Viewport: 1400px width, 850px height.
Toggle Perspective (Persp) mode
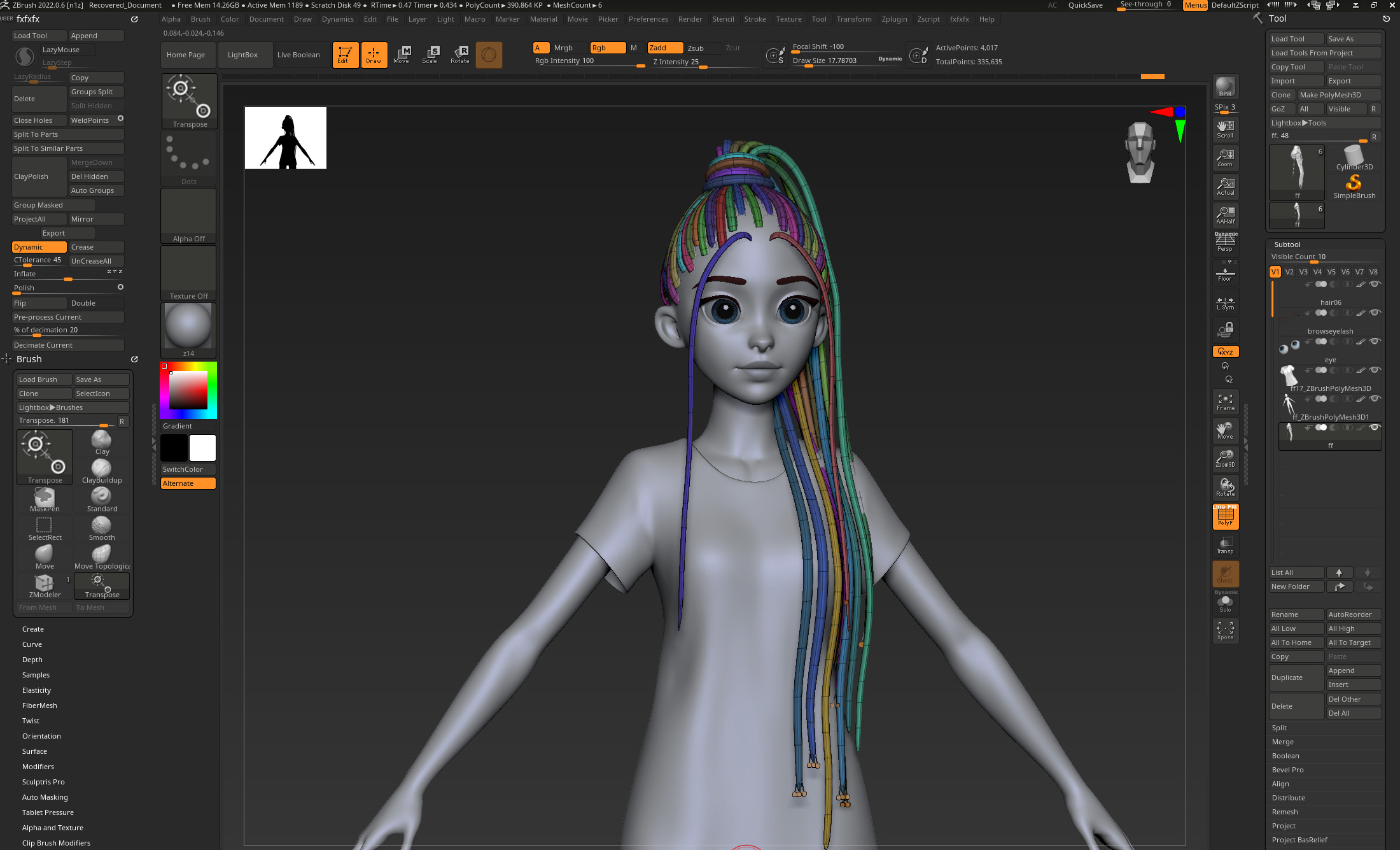pyautogui.click(x=1225, y=242)
